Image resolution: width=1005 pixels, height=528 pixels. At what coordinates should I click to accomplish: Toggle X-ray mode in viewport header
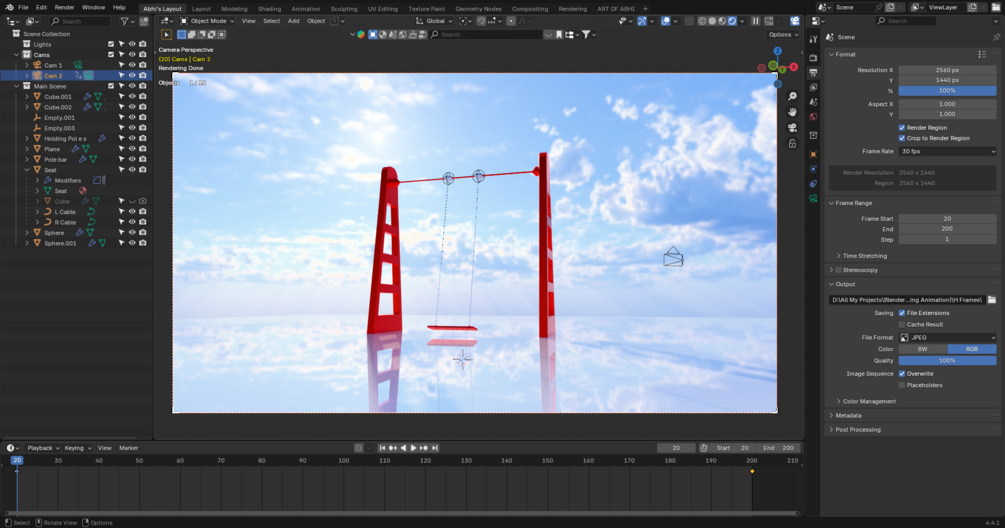click(688, 21)
